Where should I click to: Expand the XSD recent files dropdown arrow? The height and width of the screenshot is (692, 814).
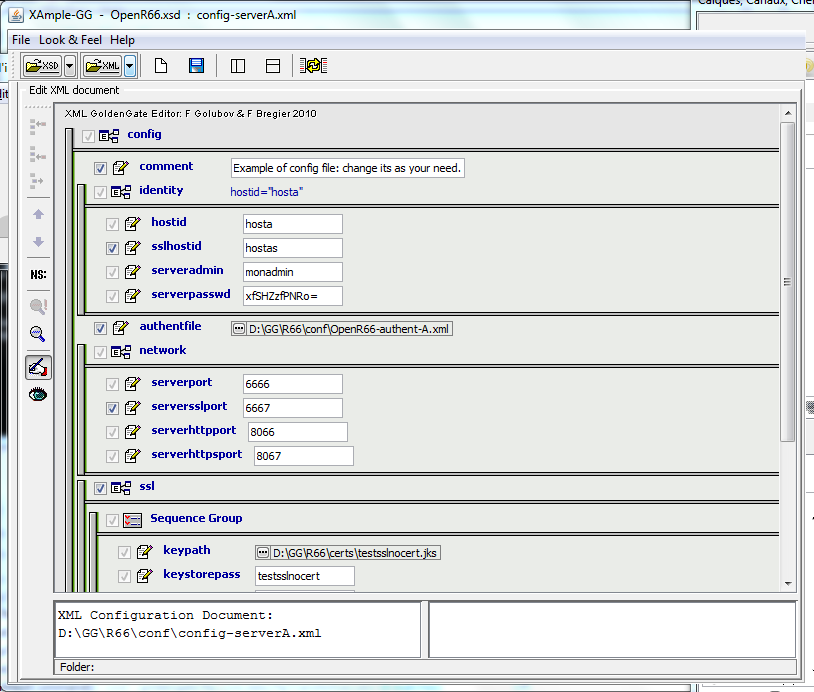(70, 66)
